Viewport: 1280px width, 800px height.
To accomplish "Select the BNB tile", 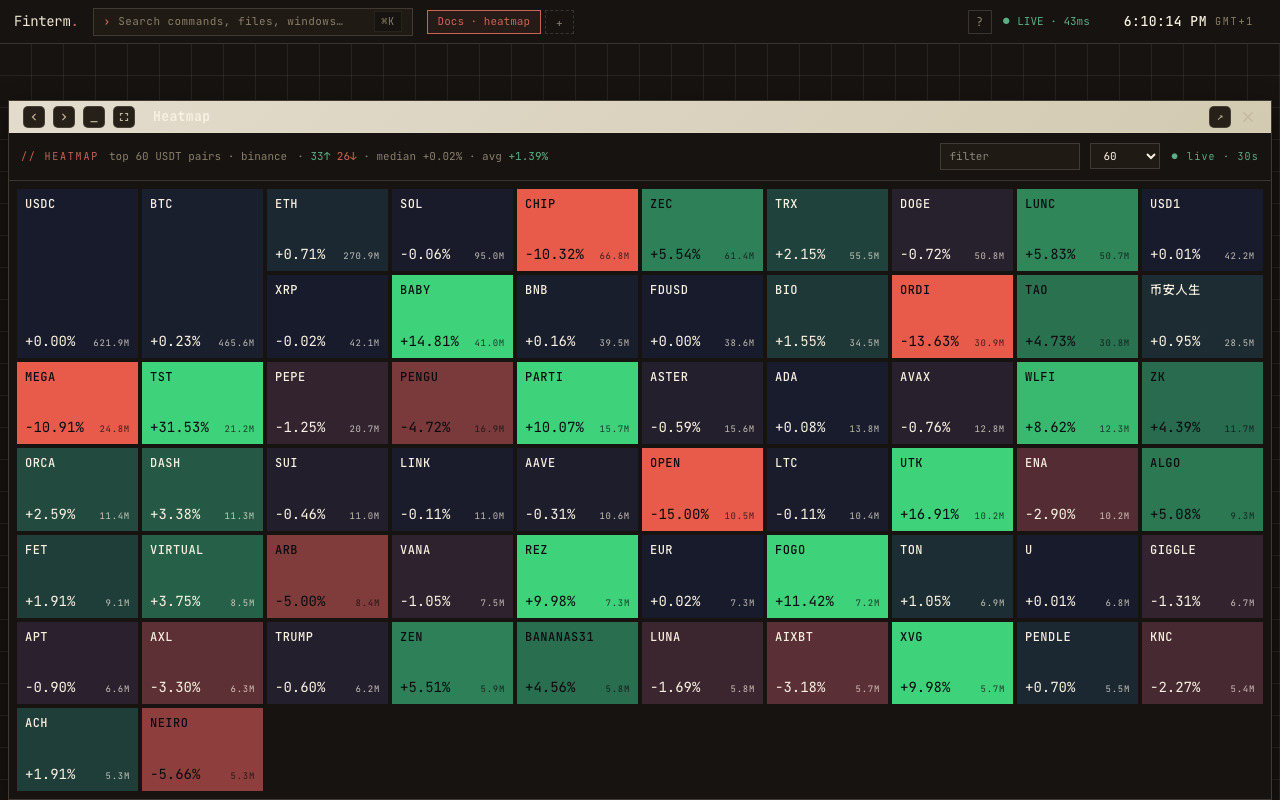I will [x=577, y=316].
